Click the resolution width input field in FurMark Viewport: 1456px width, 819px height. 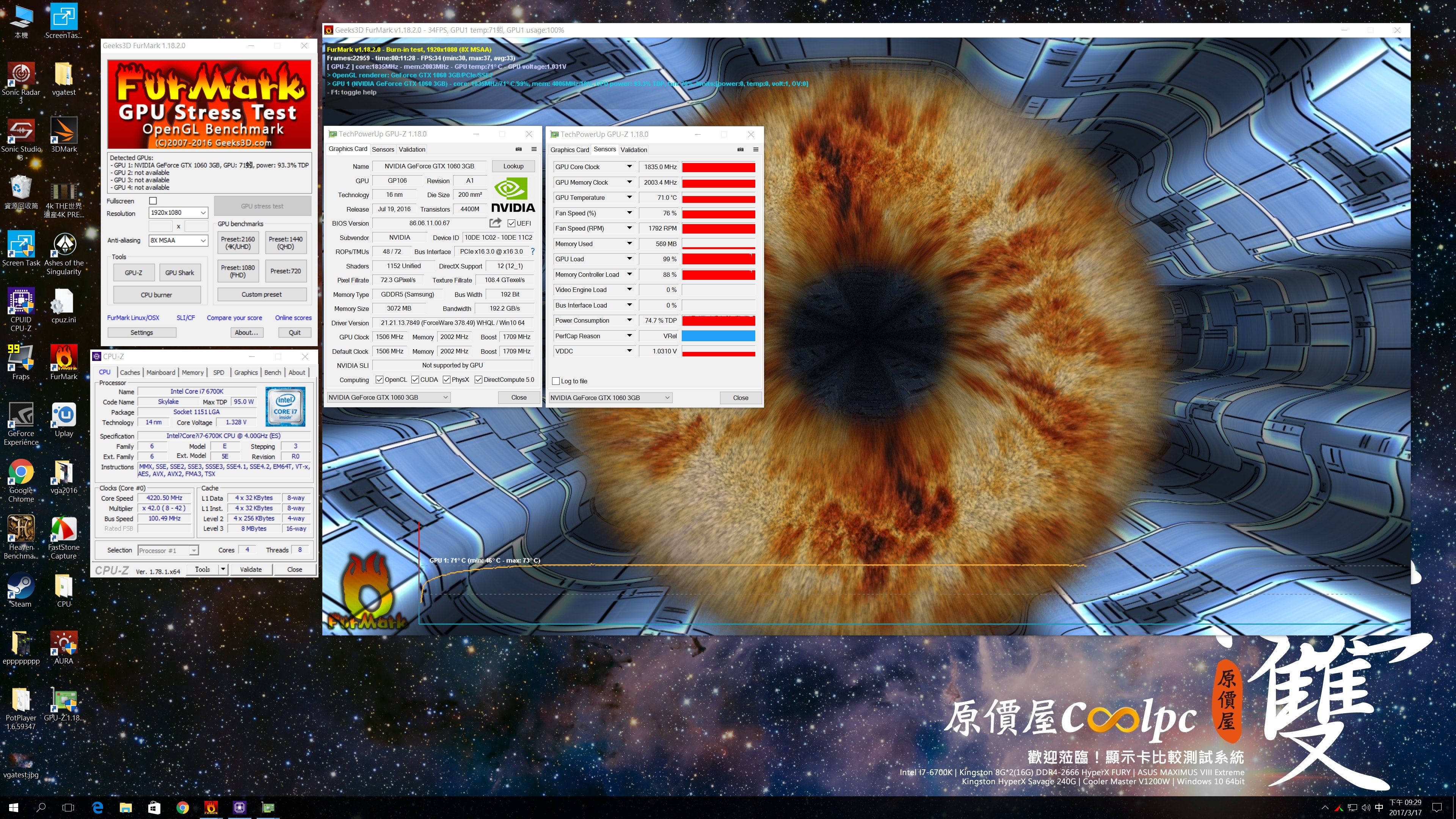coord(160,226)
